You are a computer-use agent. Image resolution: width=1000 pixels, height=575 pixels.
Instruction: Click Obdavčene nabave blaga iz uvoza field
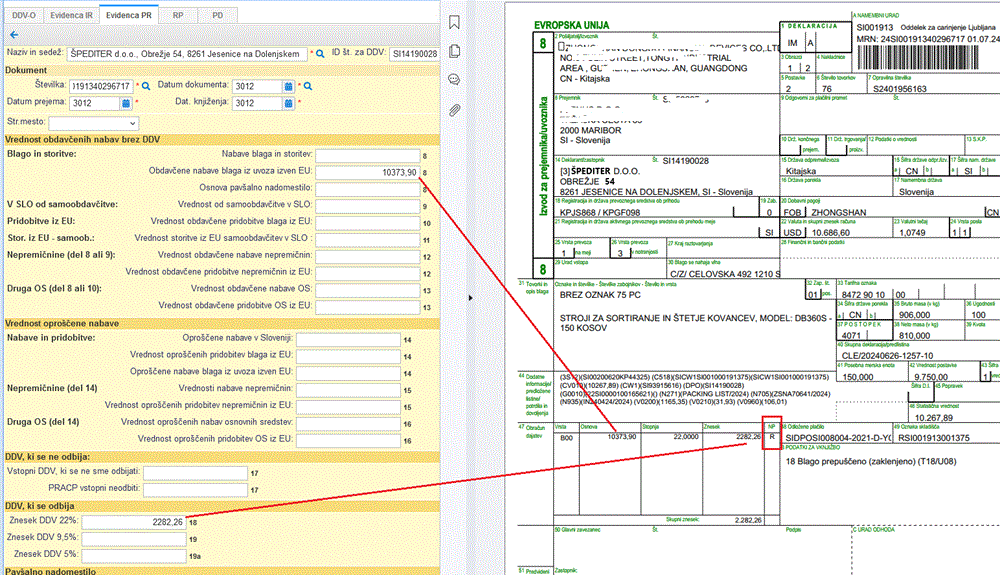point(367,172)
